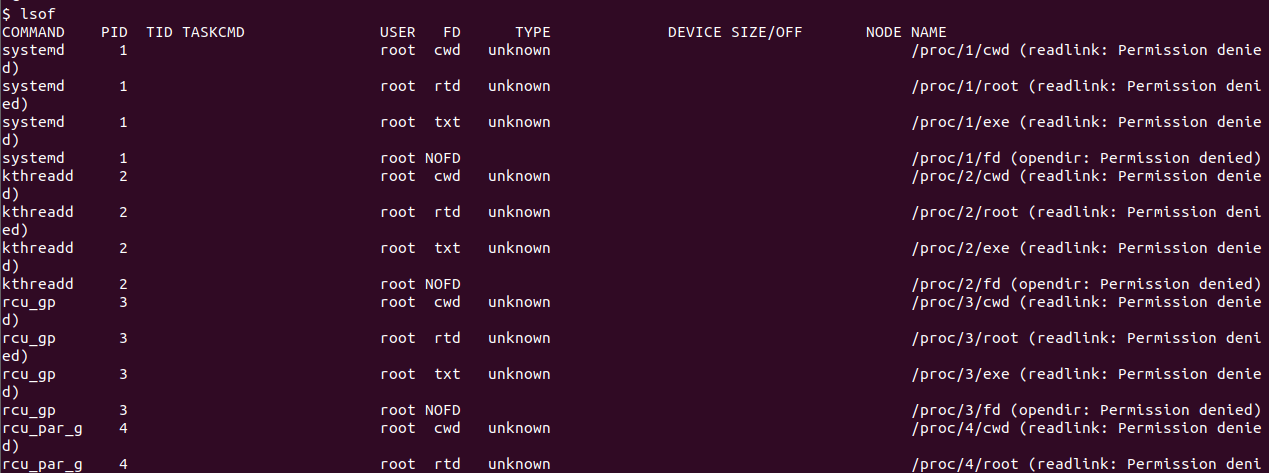Click the NODE column header
The width and height of the screenshot is (1269, 473).
point(883,32)
